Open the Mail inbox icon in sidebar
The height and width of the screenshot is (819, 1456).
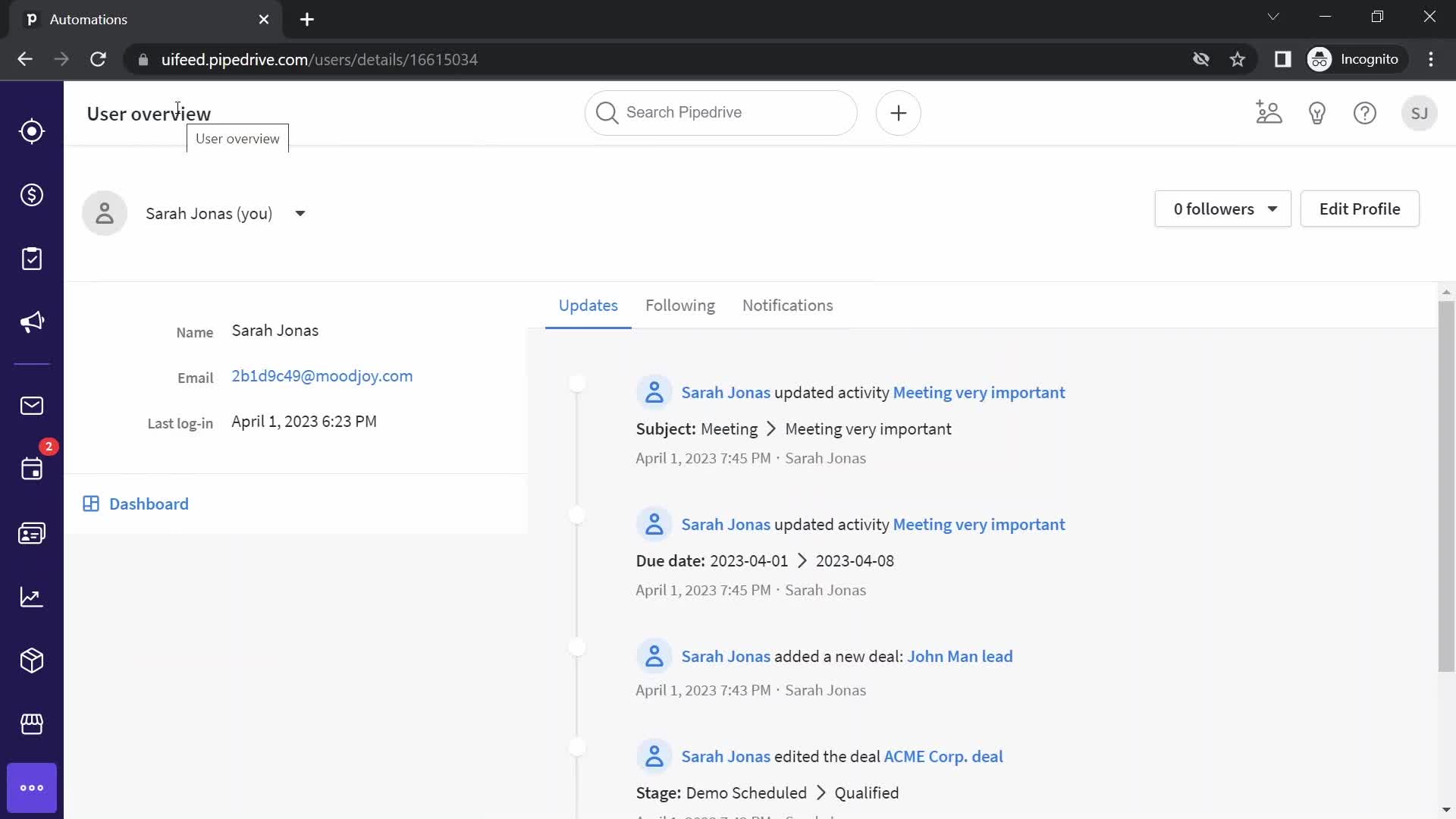[32, 405]
